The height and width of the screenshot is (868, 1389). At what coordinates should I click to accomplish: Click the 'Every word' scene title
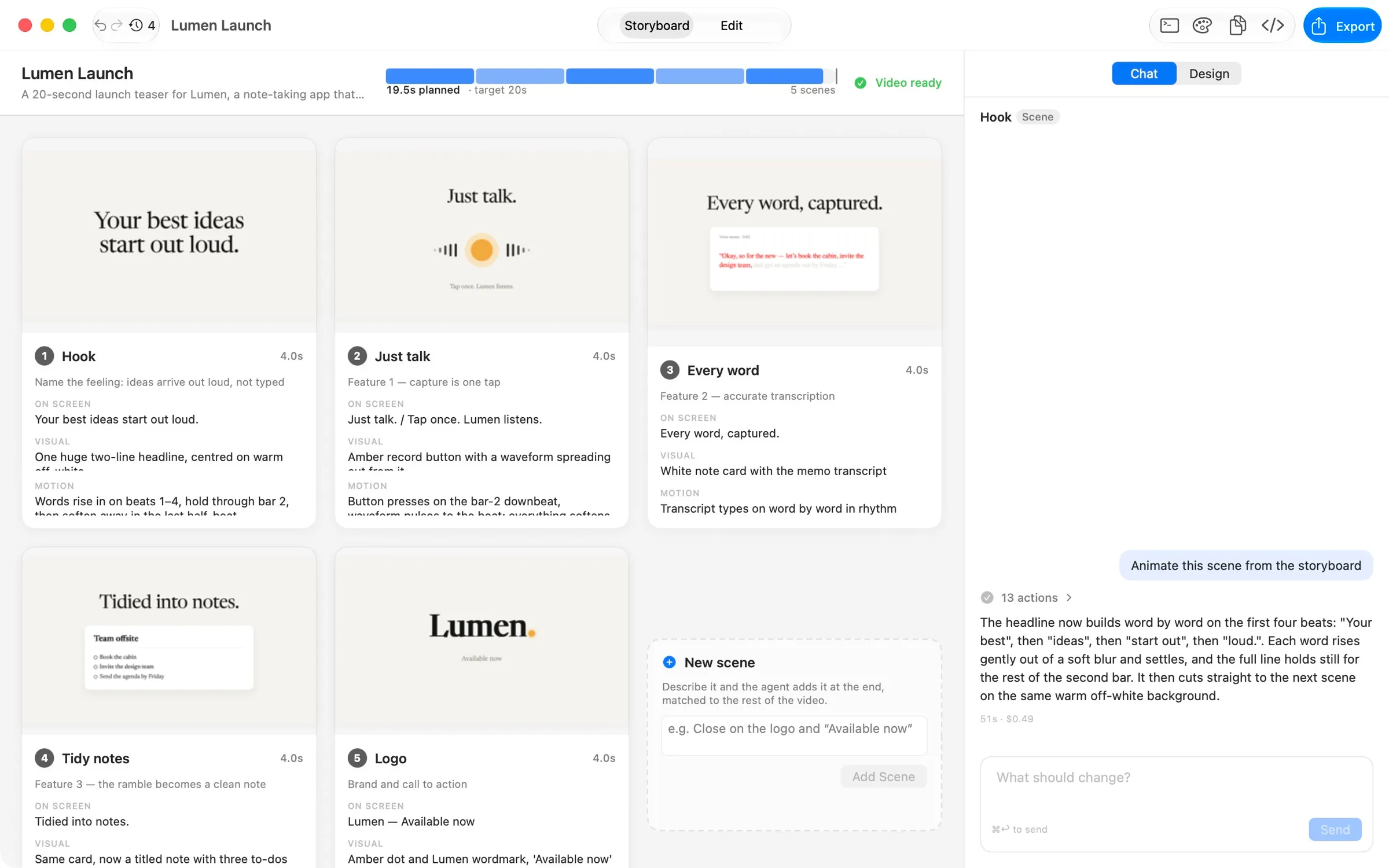[x=723, y=370]
